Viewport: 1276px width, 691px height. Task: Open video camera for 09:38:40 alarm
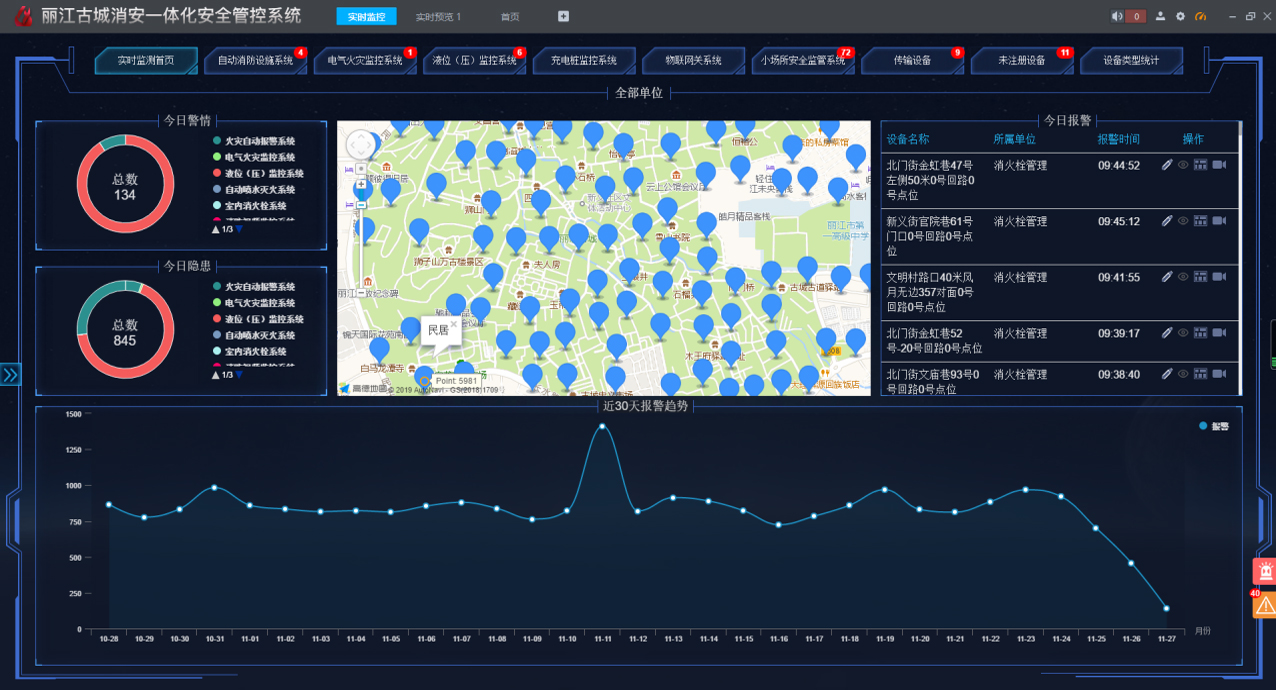pos(1219,374)
